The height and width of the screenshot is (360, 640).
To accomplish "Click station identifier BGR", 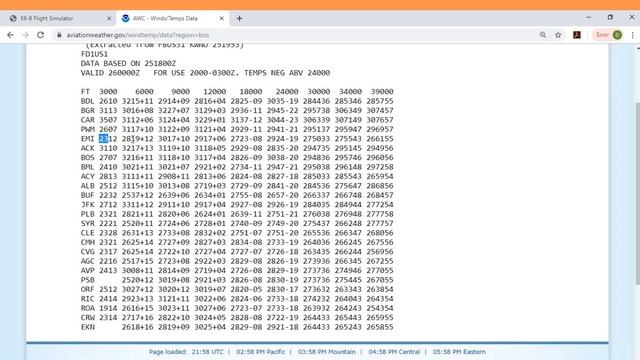I will tap(87, 111).
